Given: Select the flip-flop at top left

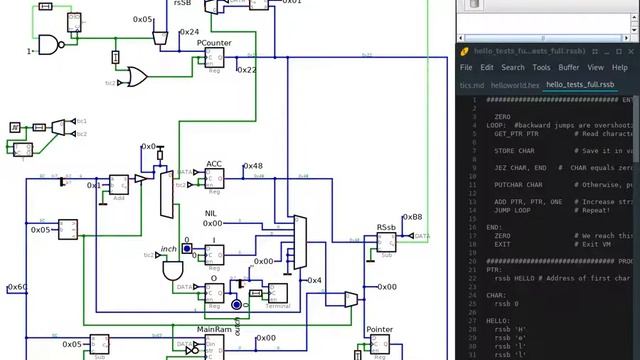Looking at the screenshot, I should coord(74,23).
